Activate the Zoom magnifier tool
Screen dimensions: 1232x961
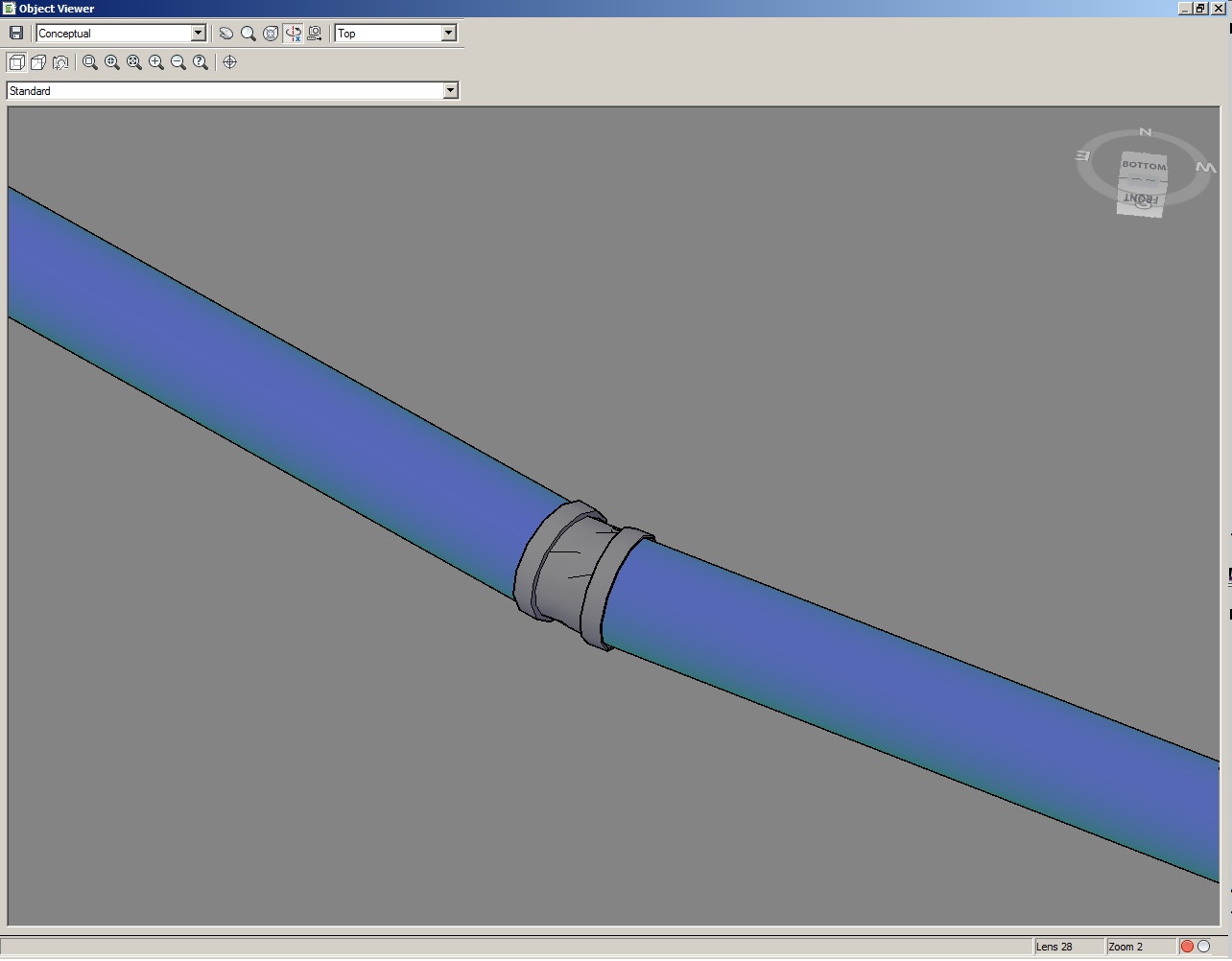tap(247, 33)
